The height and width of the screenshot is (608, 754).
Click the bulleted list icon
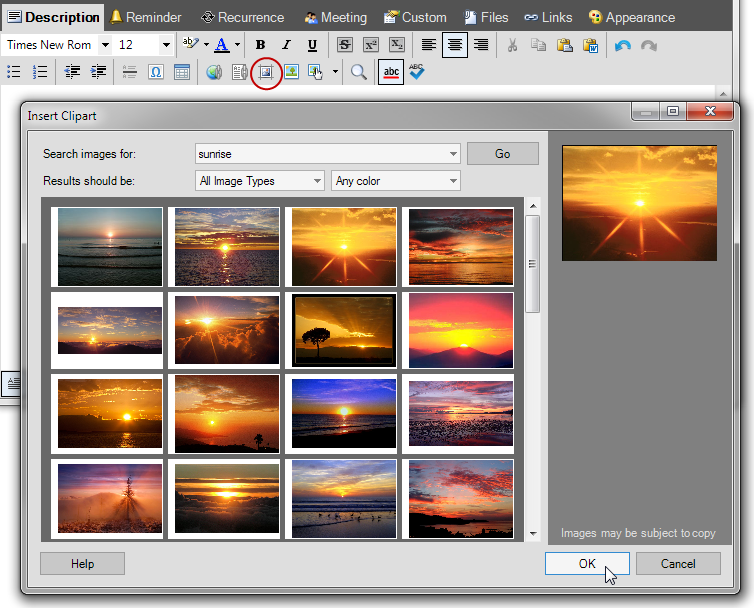click(14, 72)
